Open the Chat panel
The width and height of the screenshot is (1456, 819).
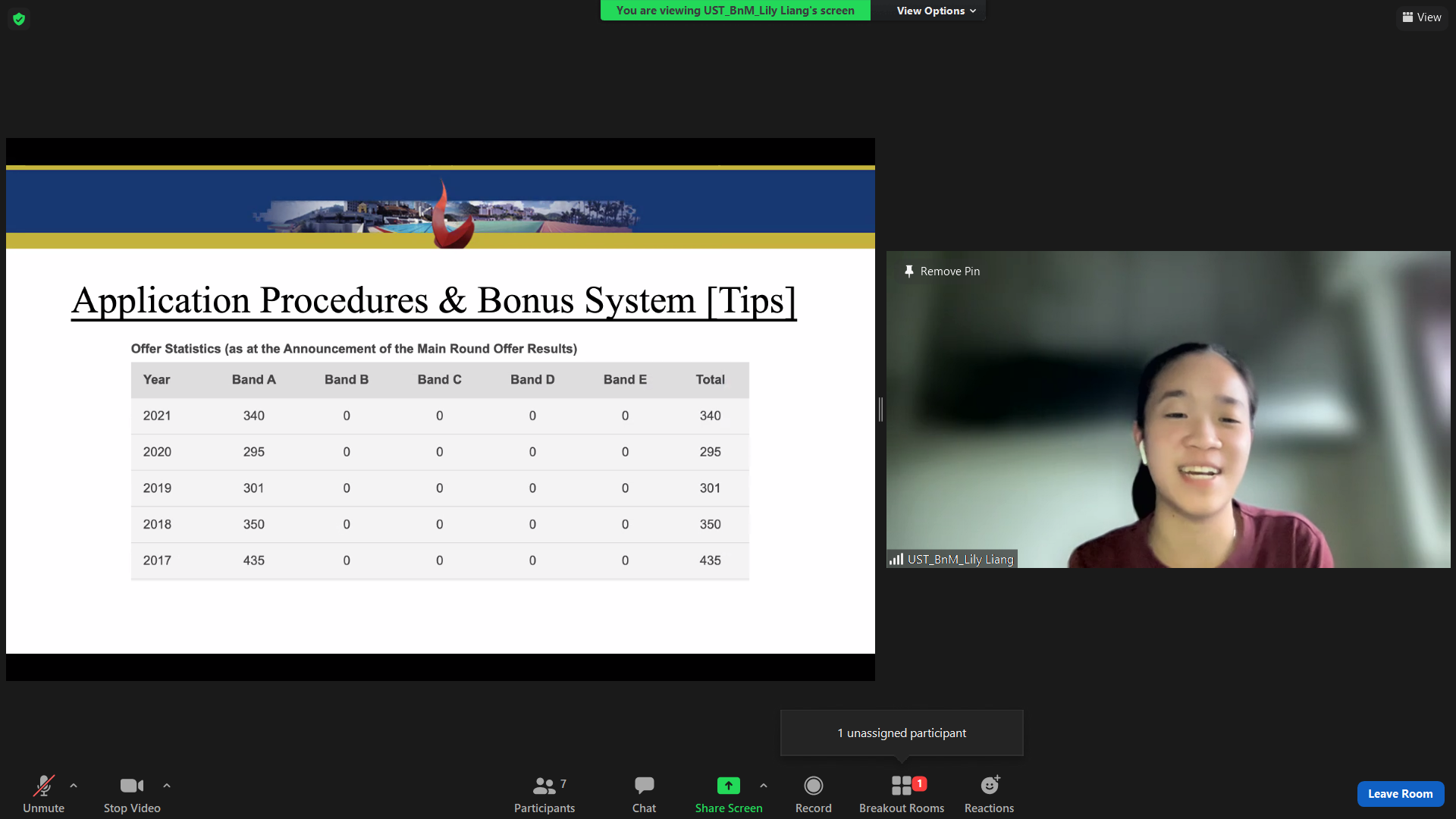click(644, 794)
